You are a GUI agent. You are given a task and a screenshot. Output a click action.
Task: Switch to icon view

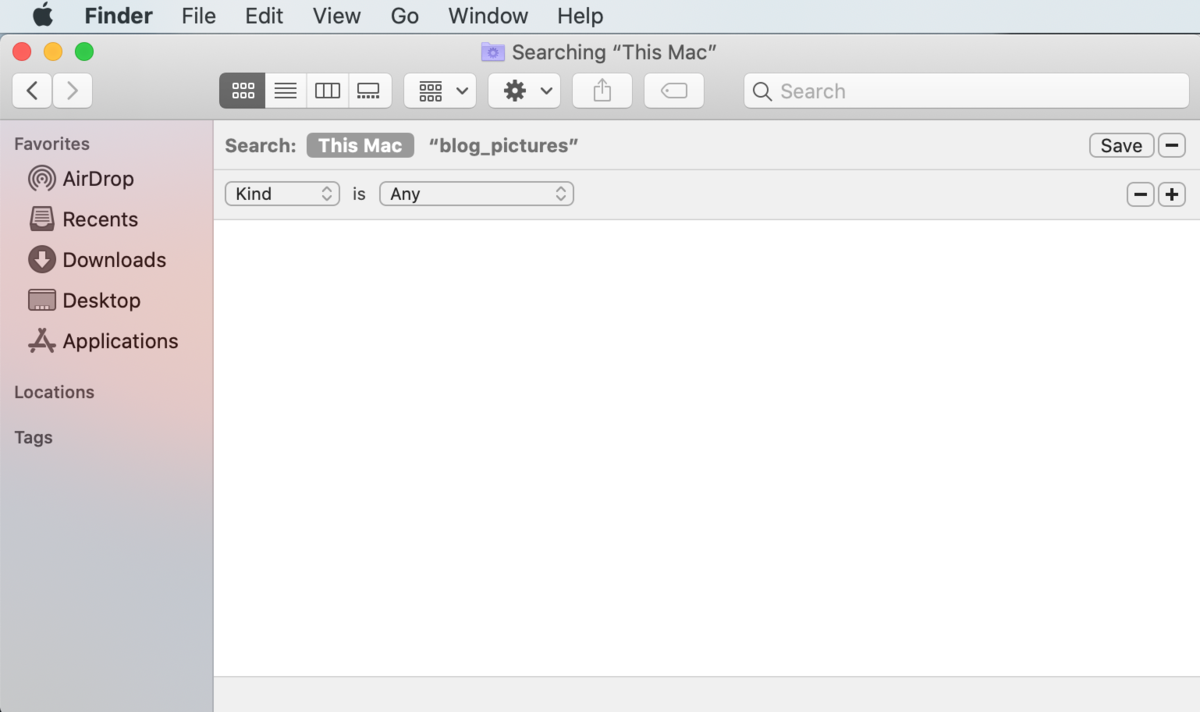click(x=242, y=91)
